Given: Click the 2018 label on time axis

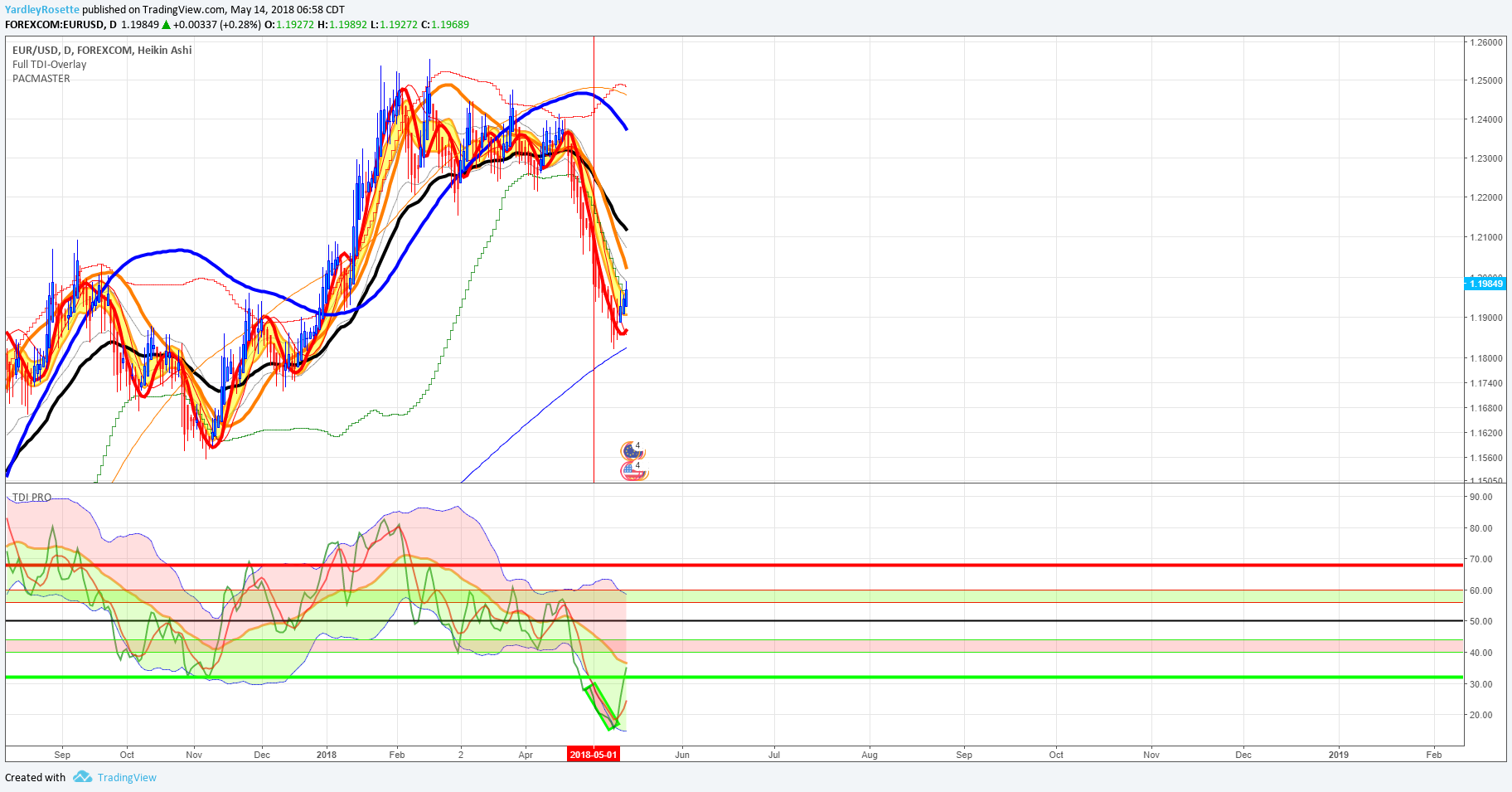Looking at the screenshot, I should 327,756.
